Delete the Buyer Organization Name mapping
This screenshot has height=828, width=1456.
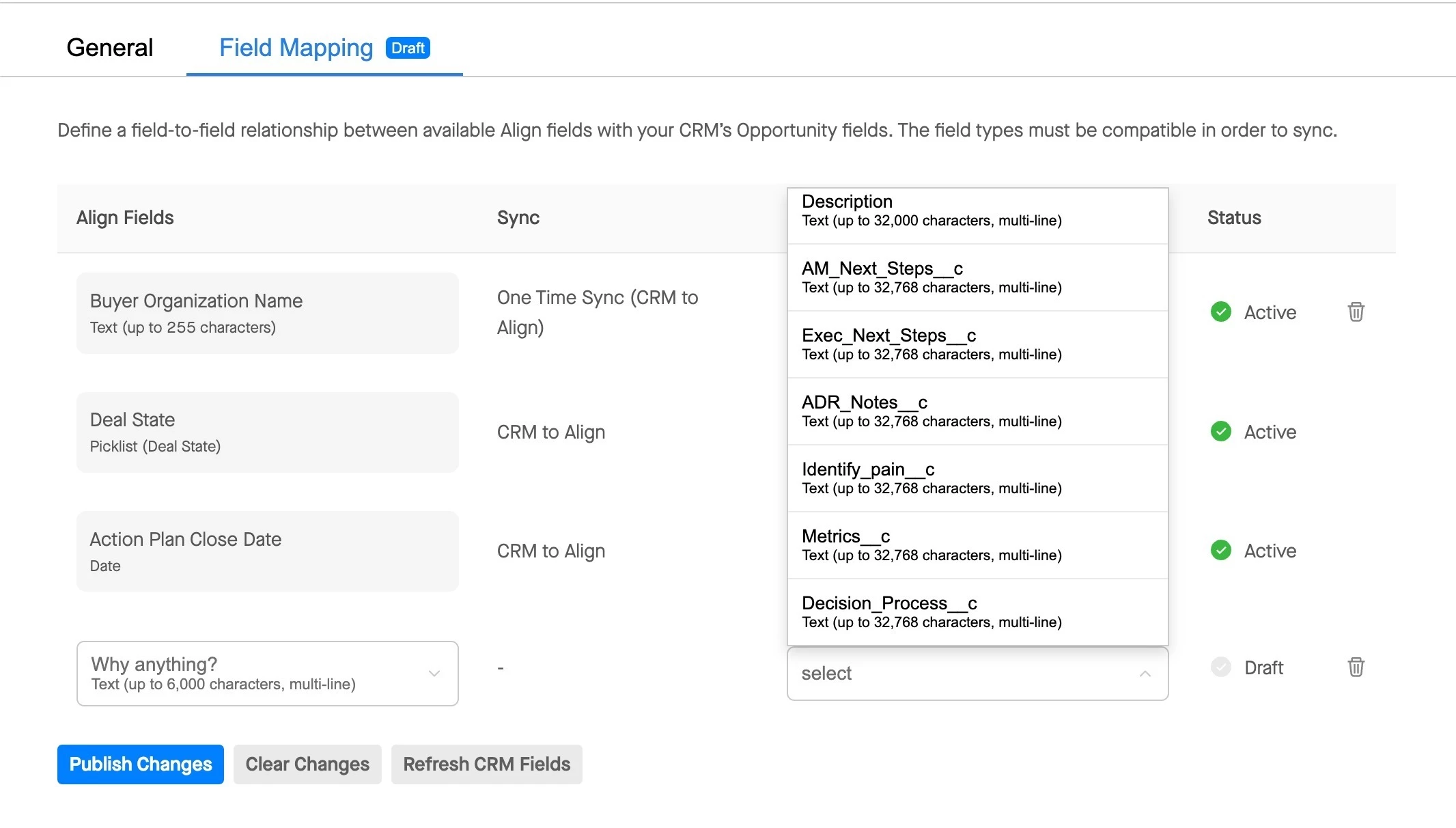1356,312
